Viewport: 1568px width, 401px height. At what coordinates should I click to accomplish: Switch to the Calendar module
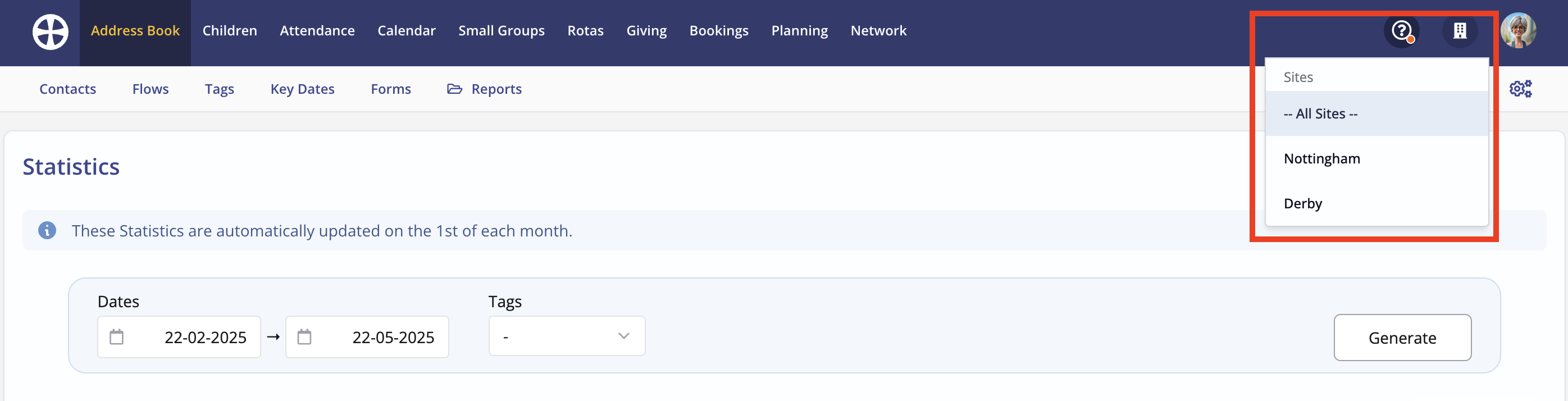pyautogui.click(x=407, y=30)
